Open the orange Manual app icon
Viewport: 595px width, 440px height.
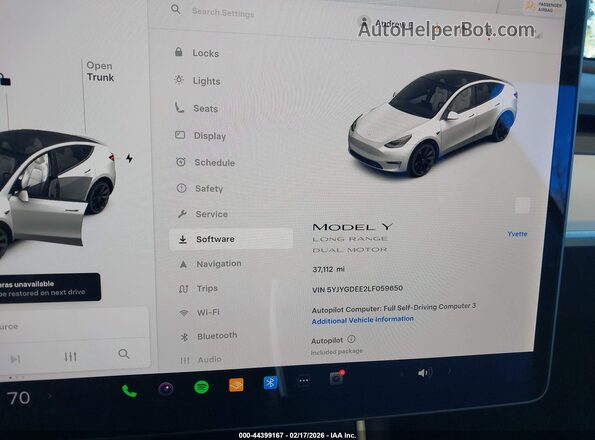pyautogui.click(x=236, y=385)
